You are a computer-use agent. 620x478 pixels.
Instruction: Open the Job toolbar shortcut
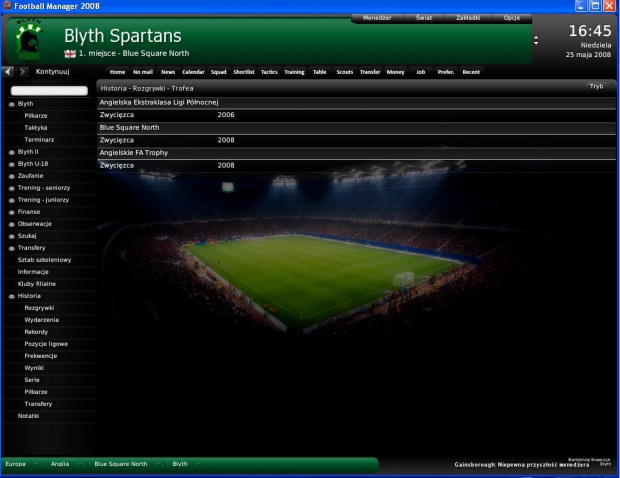[x=420, y=72]
